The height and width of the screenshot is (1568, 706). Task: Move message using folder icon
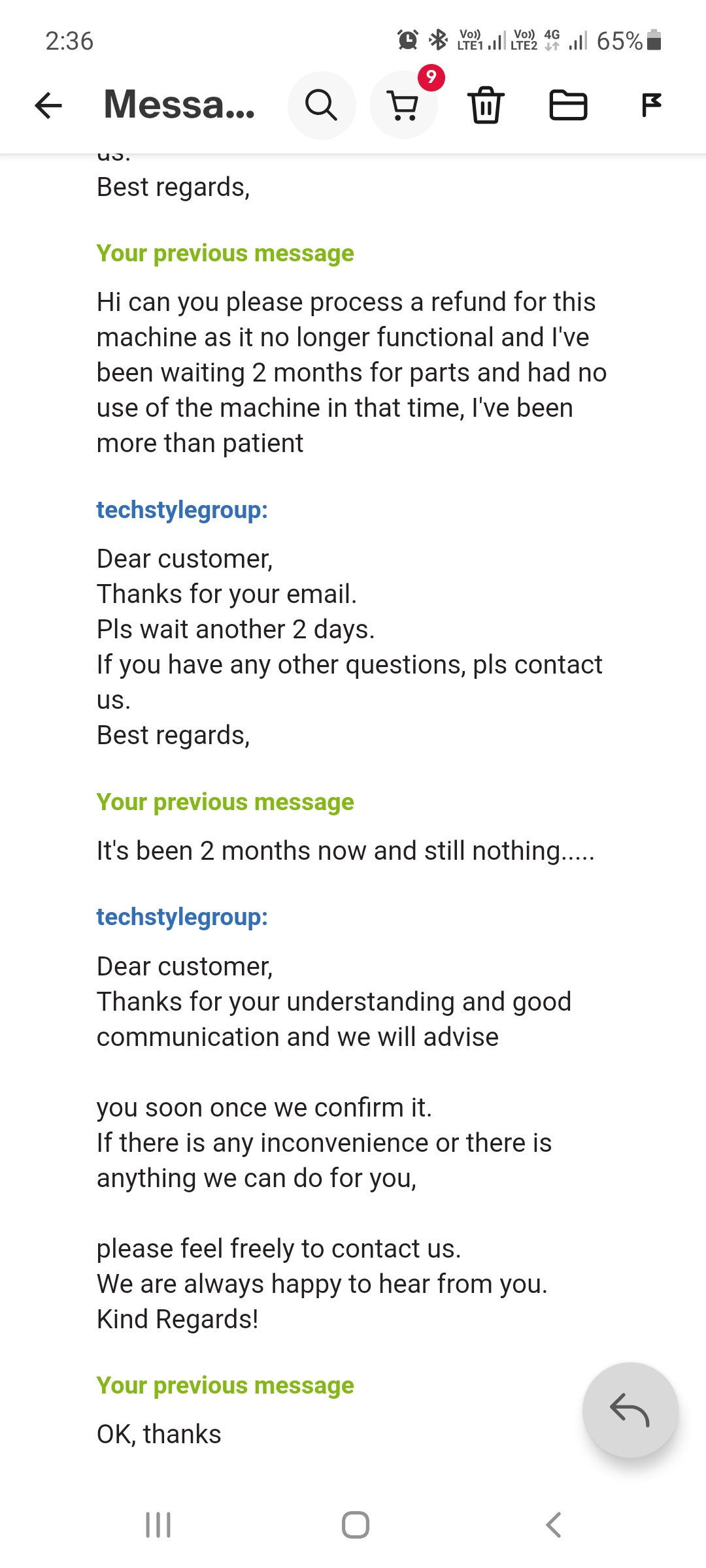(x=568, y=105)
